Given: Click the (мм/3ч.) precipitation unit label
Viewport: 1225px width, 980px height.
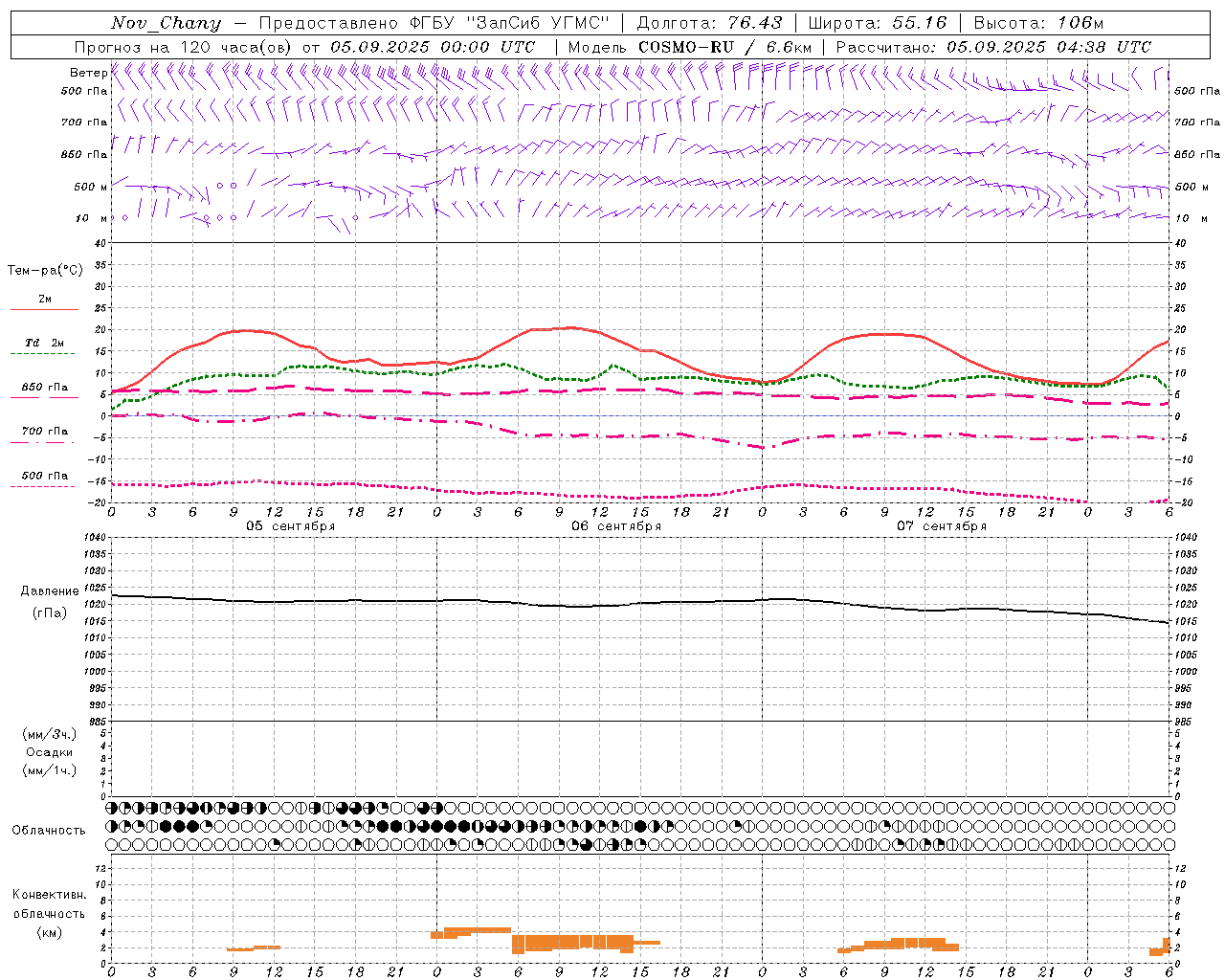Looking at the screenshot, I should point(50,735).
